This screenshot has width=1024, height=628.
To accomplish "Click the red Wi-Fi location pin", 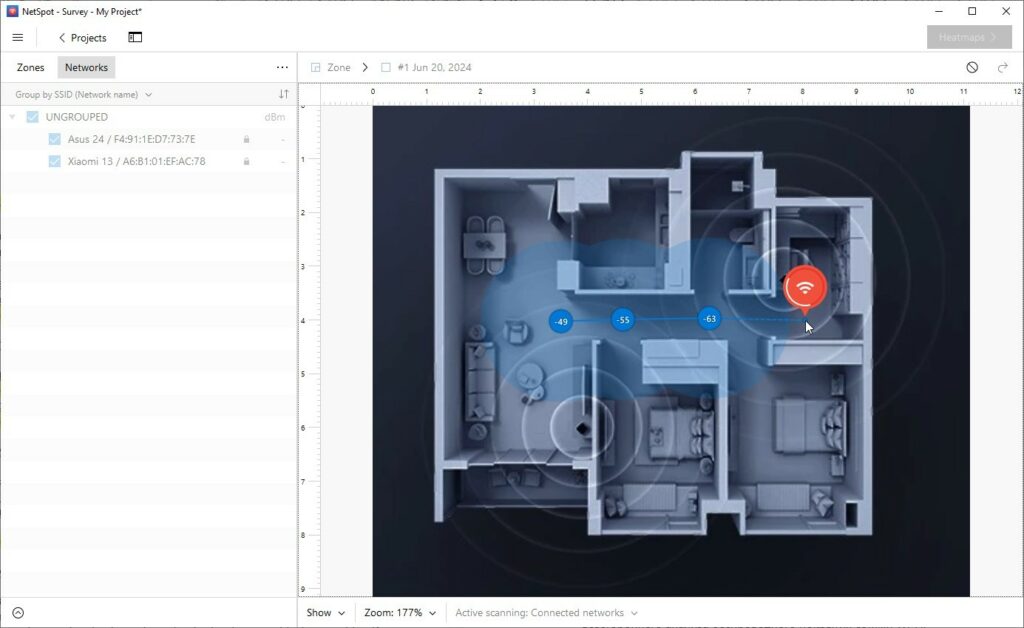I will (805, 288).
